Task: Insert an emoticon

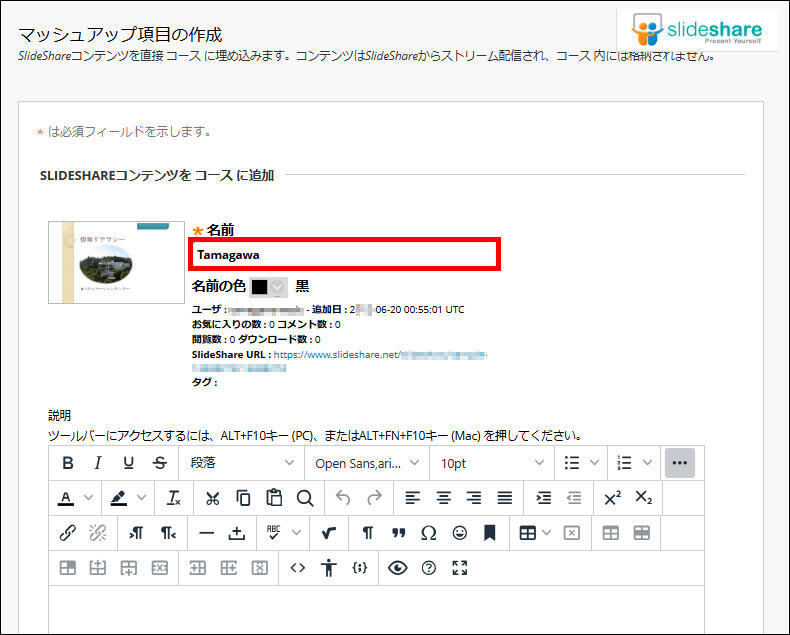Action: click(x=459, y=533)
